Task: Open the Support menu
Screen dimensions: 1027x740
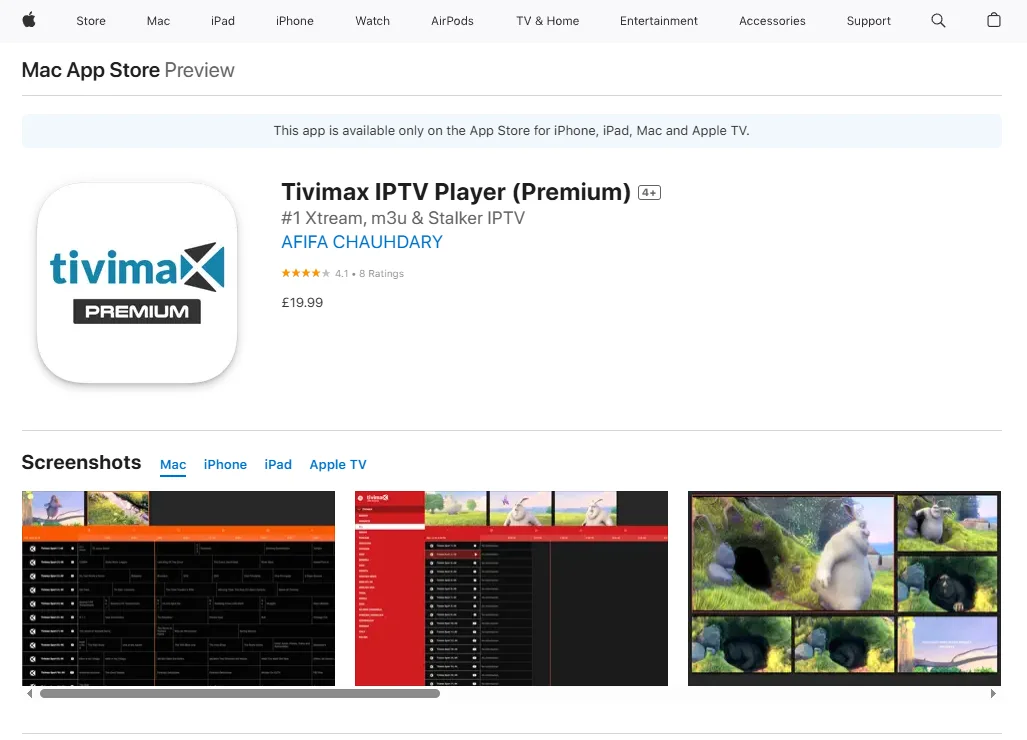Action: 868,21
